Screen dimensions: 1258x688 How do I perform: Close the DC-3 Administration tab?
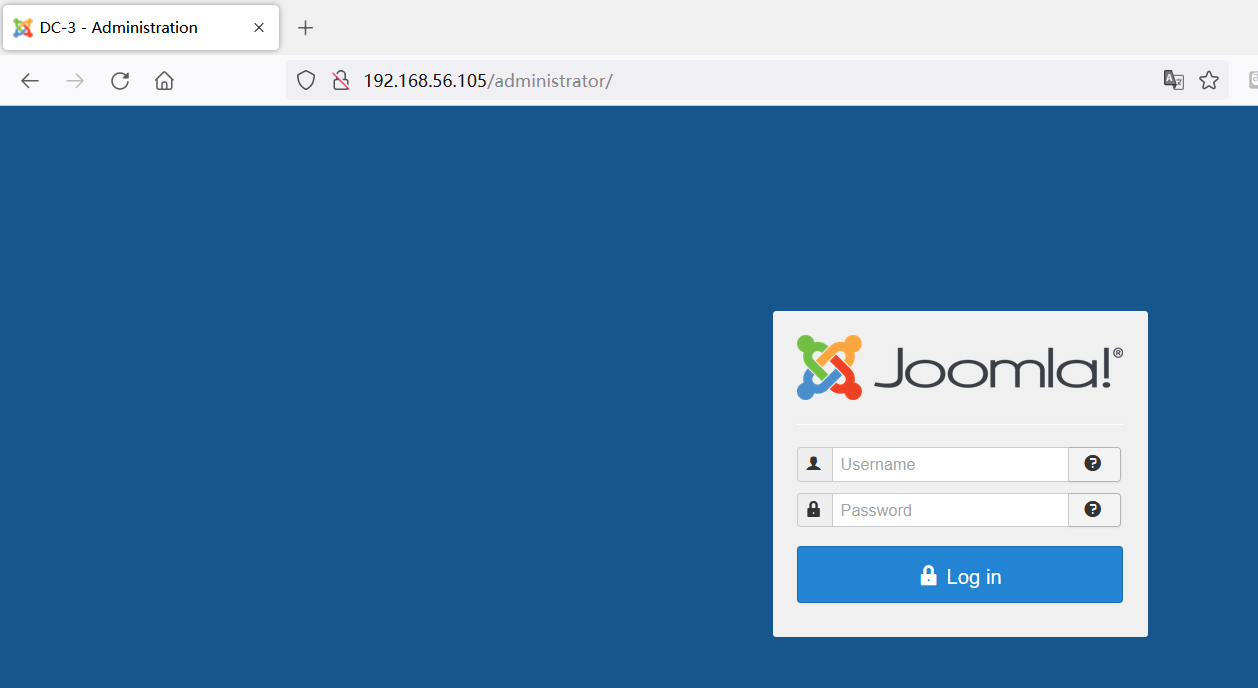259,28
